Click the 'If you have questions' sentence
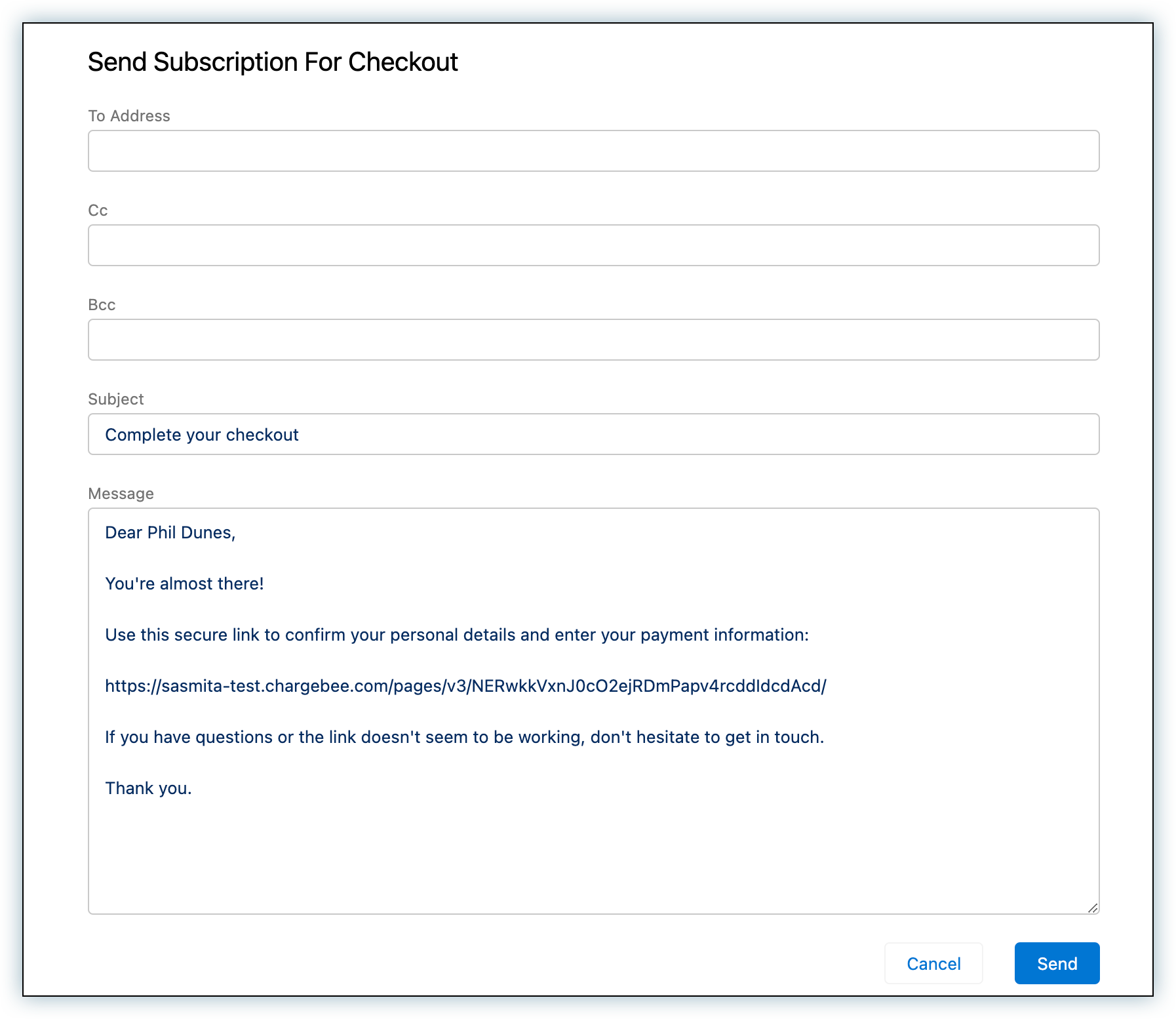Screen dimensions: 1176x1019 click(464, 737)
